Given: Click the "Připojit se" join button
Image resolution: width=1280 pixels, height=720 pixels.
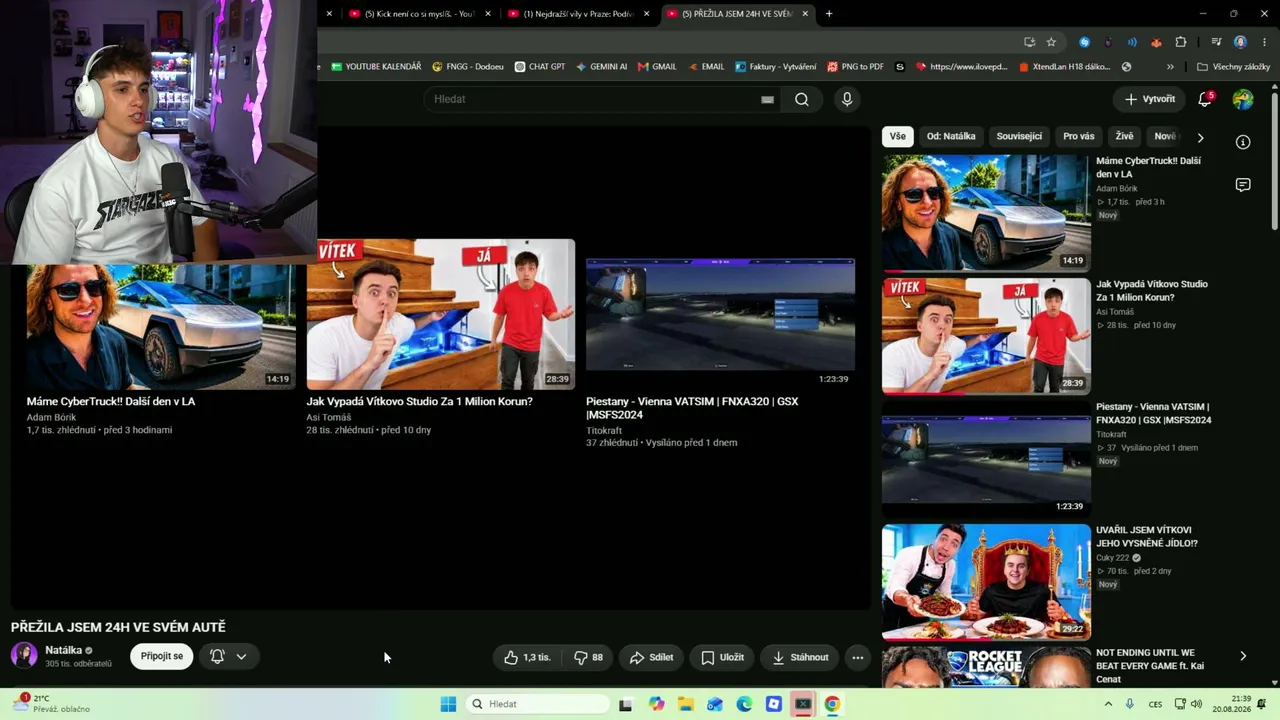Looking at the screenshot, I should (161, 657).
